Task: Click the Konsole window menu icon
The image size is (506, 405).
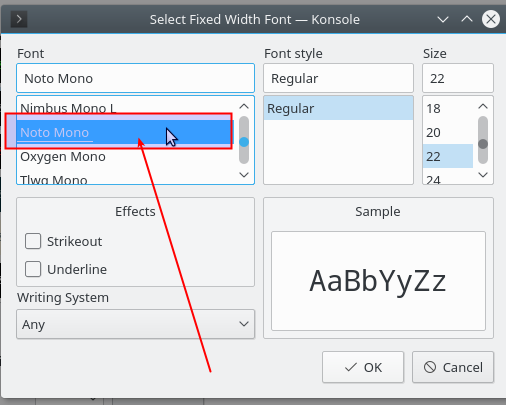Action: tap(19, 19)
